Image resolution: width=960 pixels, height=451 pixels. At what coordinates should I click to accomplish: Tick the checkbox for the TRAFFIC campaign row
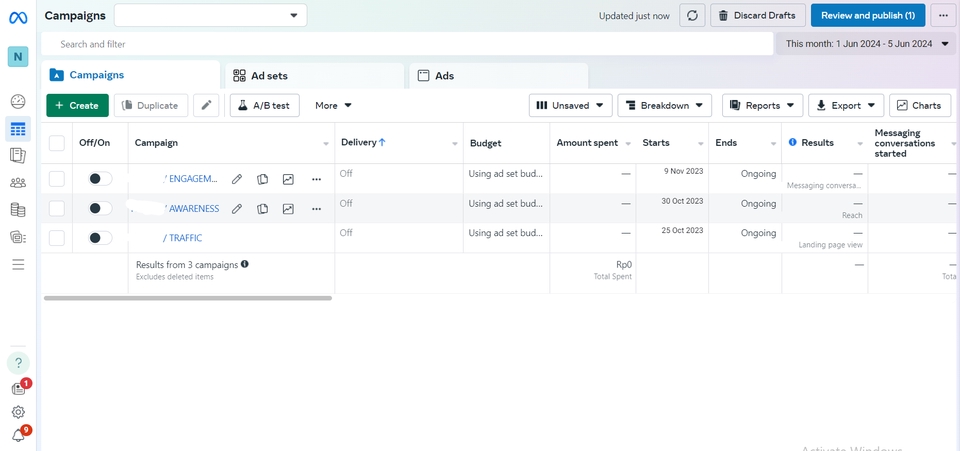[x=57, y=238]
